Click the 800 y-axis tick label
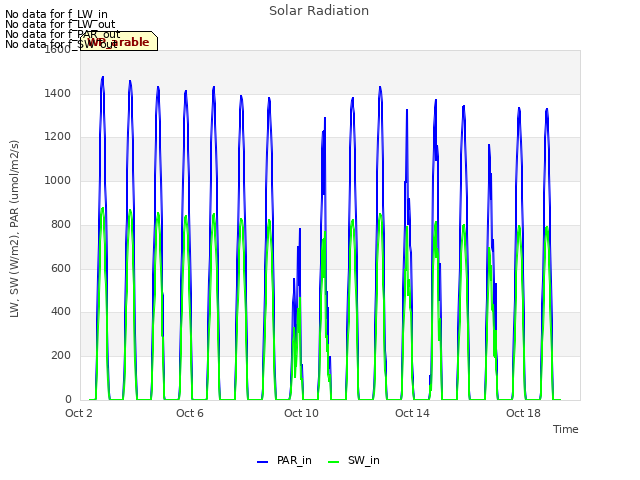 coord(61,224)
